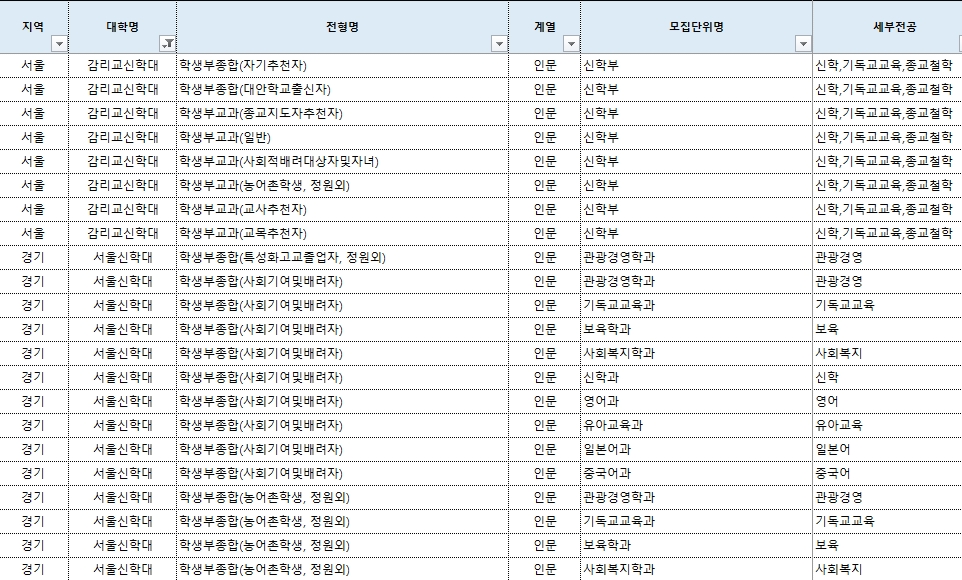Click cell 학생부종합(대안학교출신자)
Image resolution: width=962 pixels, height=580 pixels.
click(342, 89)
